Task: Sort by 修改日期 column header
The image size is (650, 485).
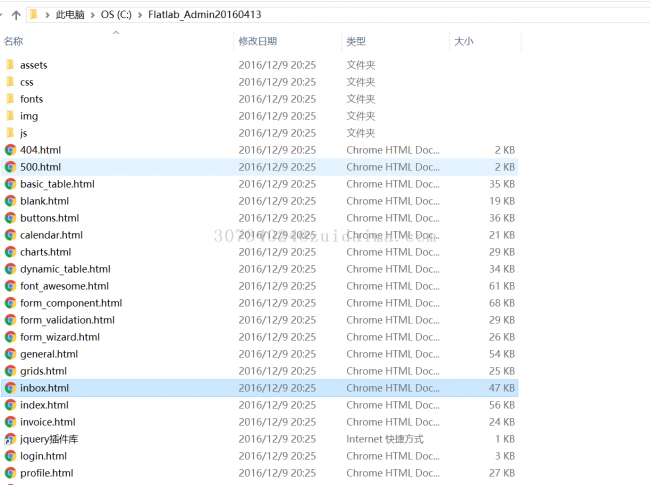Action: point(257,41)
